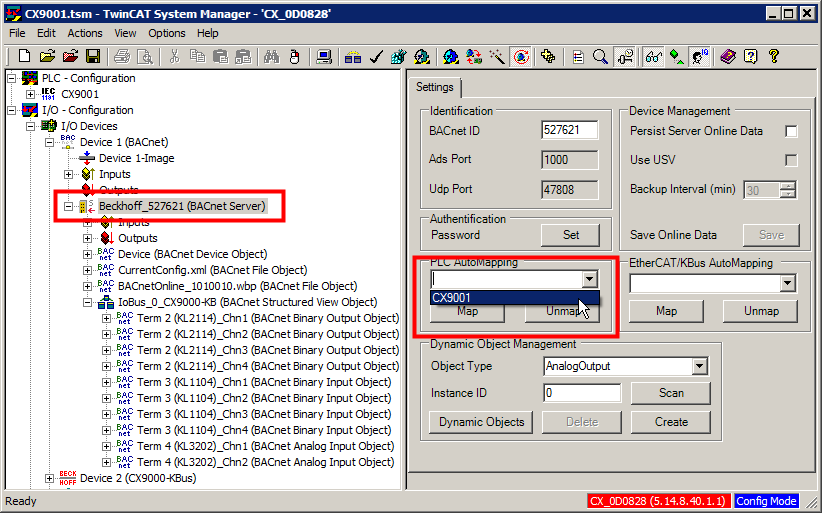
Task: Expand Term 2 (KL2114)_Chn1 Binary Output node
Action: (106, 319)
